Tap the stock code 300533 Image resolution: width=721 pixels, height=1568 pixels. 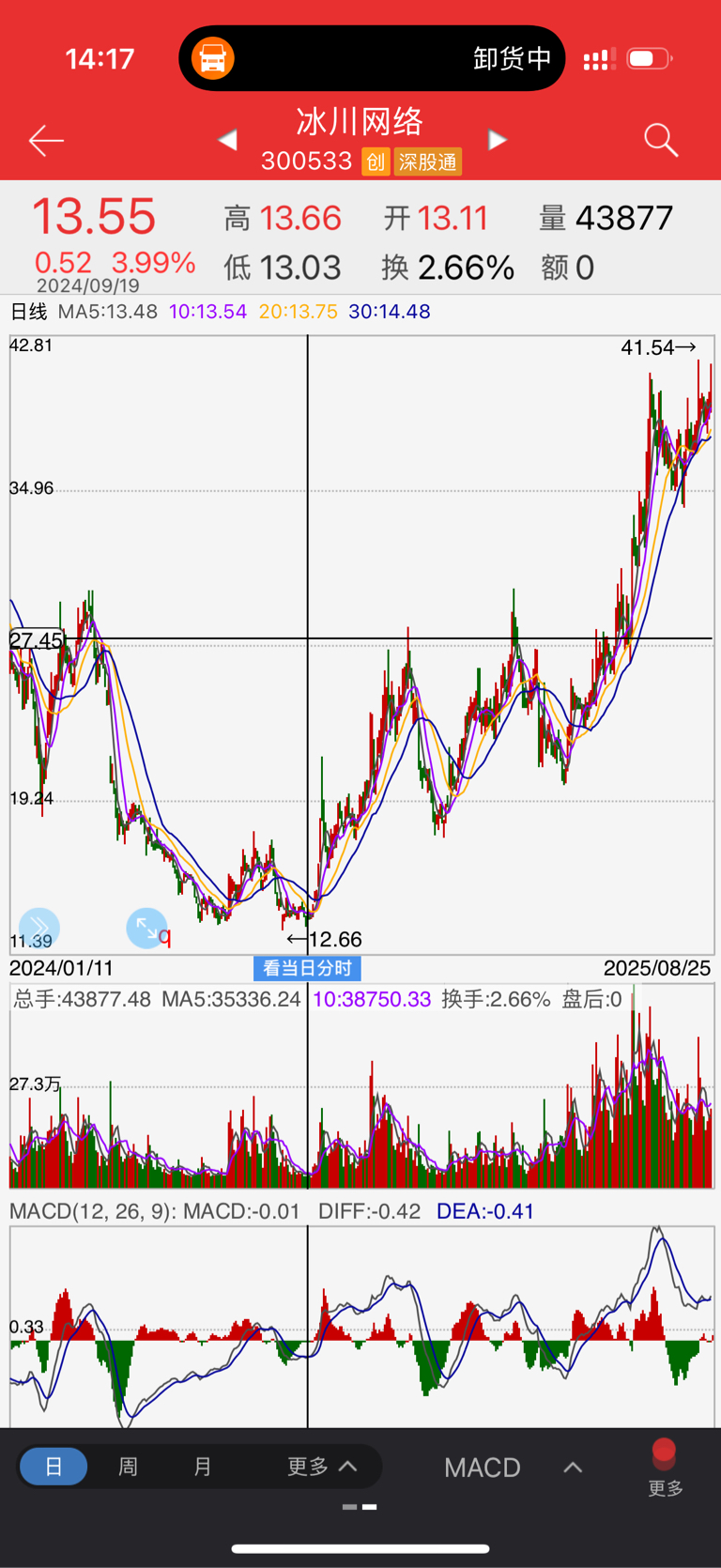click(306, 161)
